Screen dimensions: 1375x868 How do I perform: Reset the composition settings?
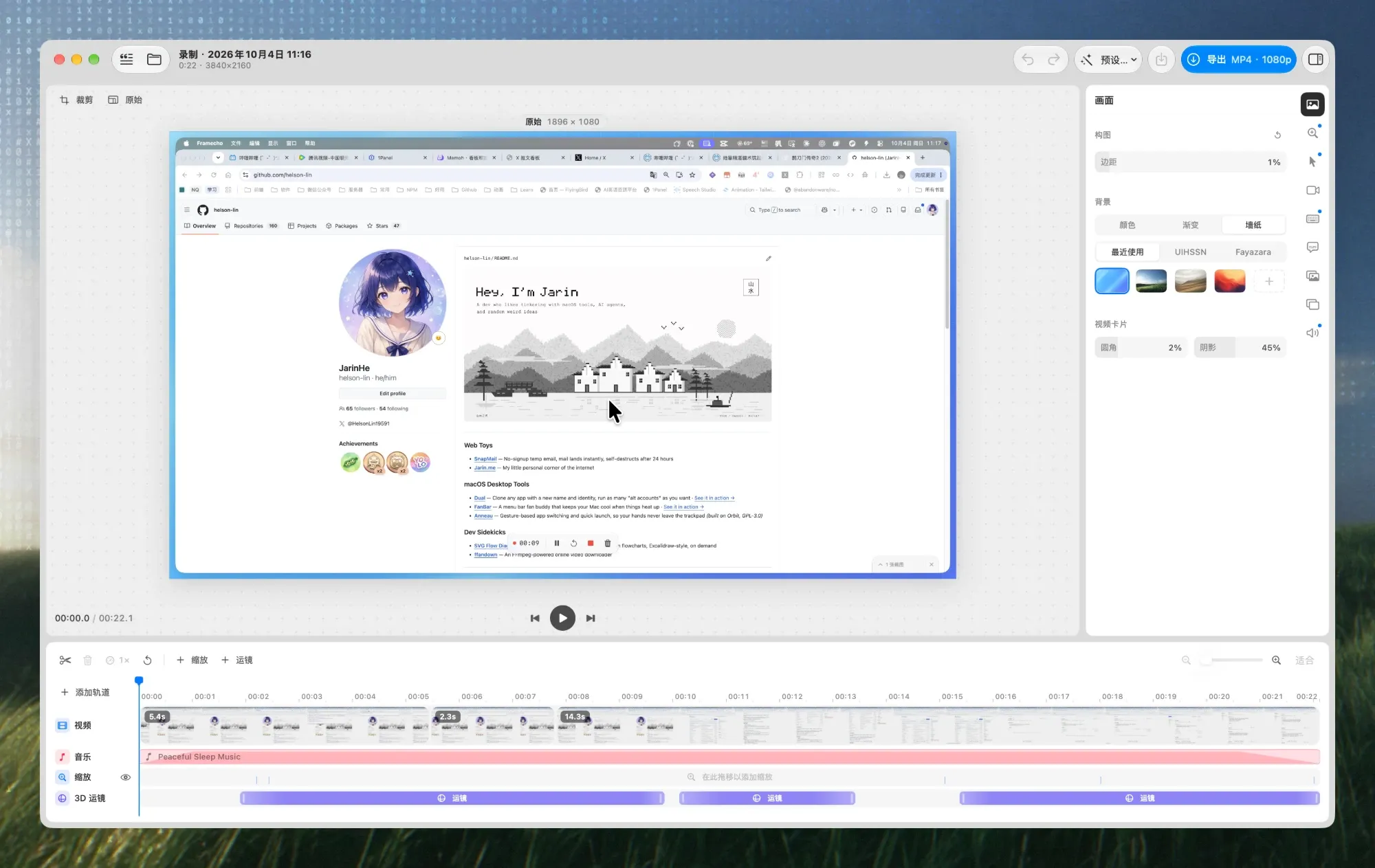pos(1277,135)
